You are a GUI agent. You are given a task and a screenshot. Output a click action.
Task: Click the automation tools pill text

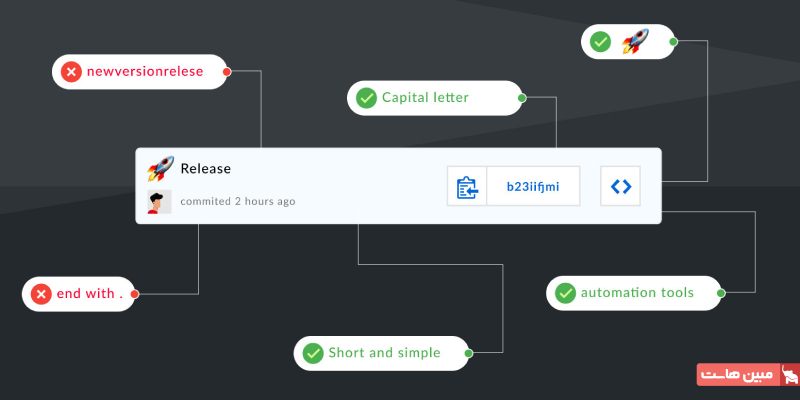(x=638, y=293)
